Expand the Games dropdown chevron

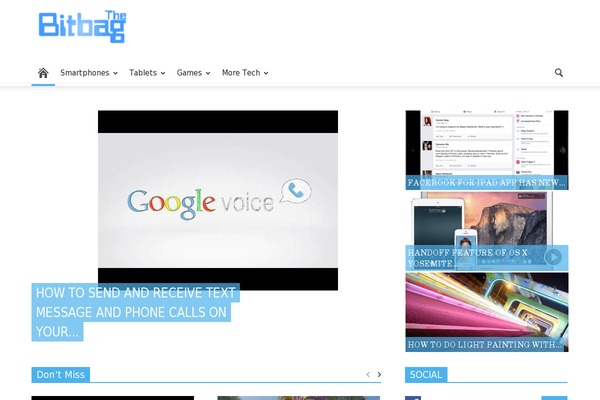pos(208,73)
